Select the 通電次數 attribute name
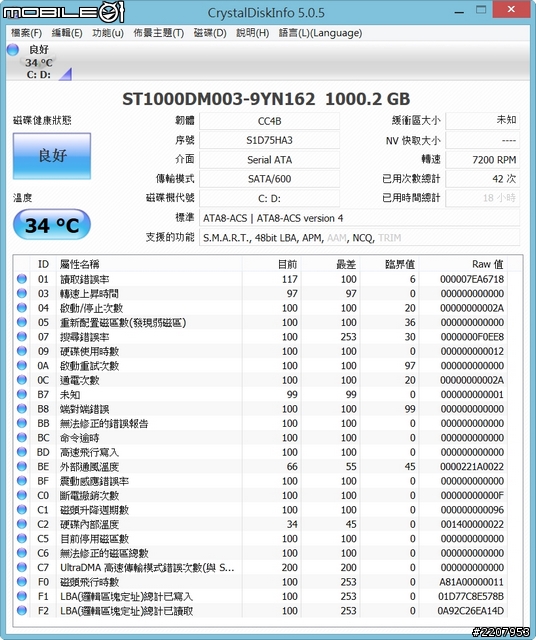 point(80,380)
